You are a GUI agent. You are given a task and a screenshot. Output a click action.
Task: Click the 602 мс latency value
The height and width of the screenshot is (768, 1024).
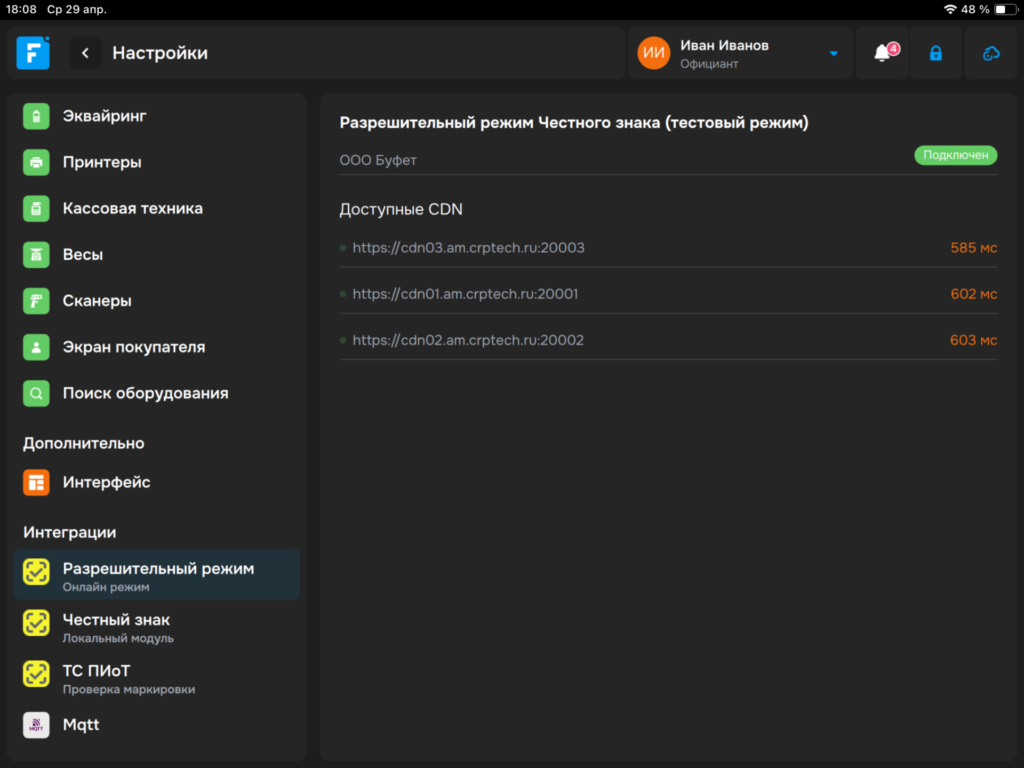pyautogui.click(x=974, y=295)
